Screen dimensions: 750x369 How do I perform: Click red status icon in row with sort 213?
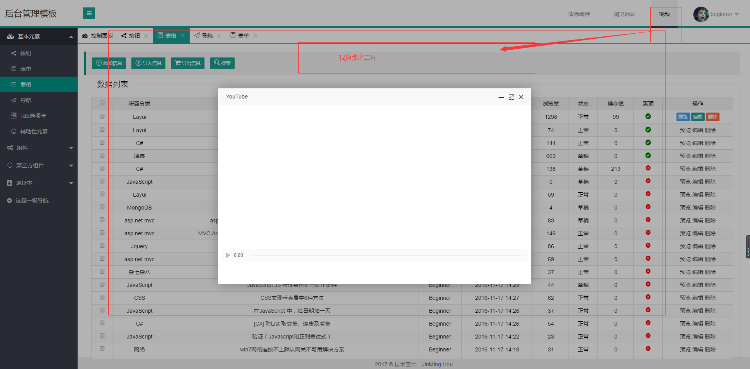pyautogui.click(x=648, y=168)
